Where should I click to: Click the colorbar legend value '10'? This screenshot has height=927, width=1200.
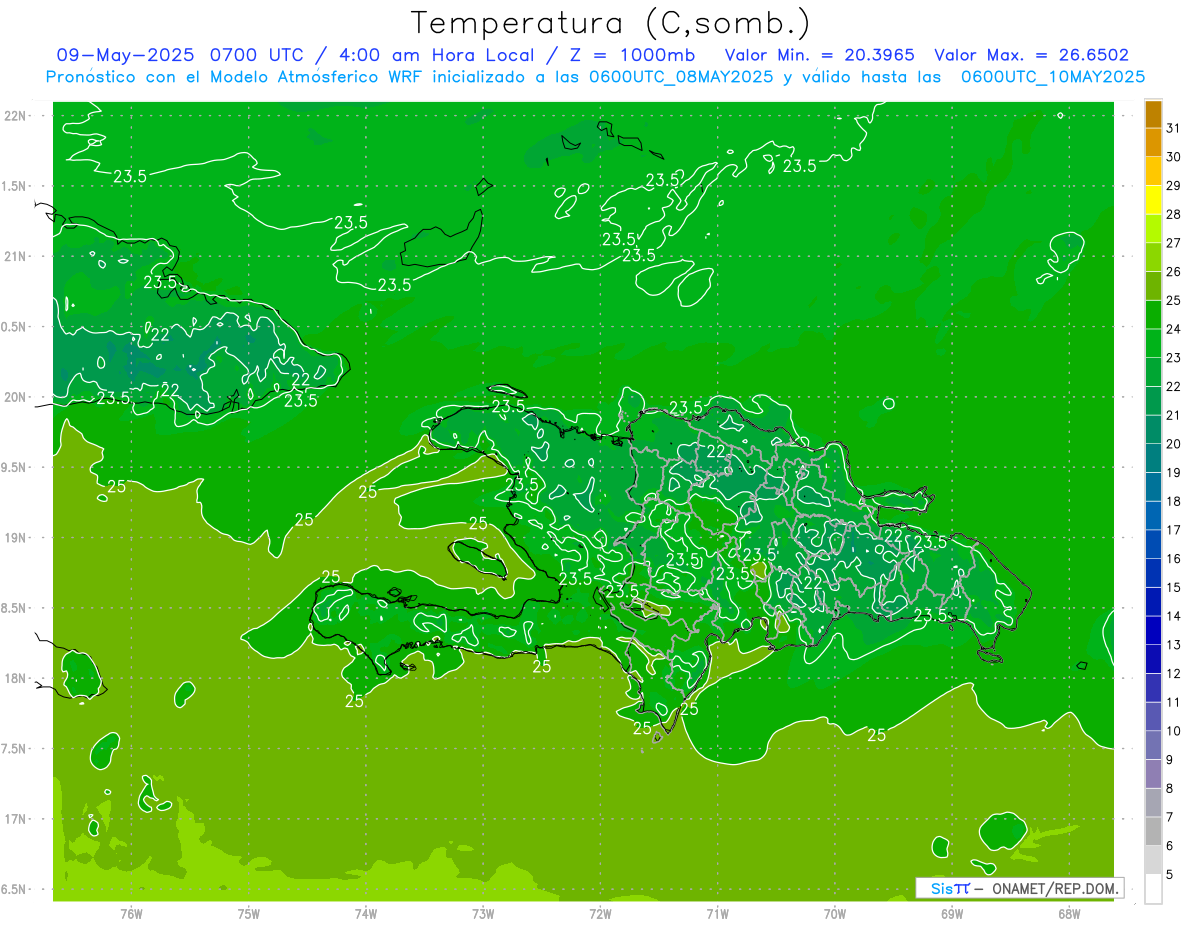pos(1174,731)
